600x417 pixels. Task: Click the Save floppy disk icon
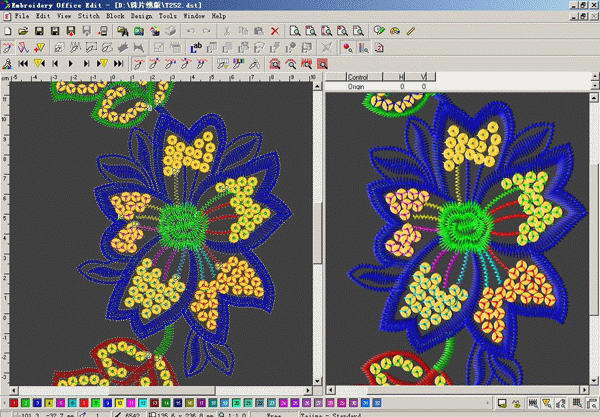tap(38, 32)
